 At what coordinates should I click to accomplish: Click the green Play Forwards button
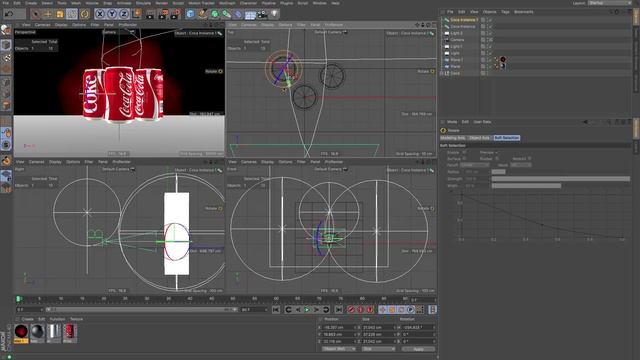click(x=307, y=310)
